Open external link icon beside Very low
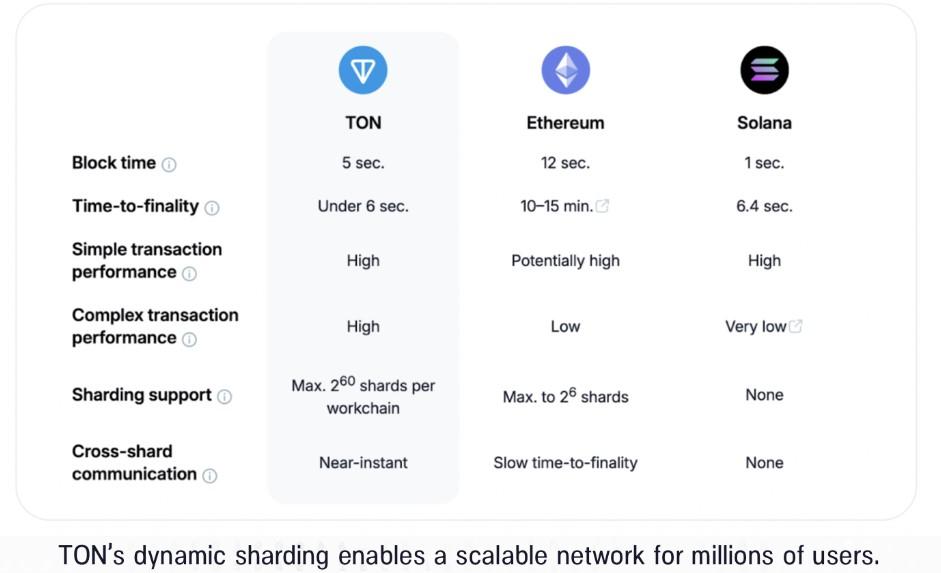Screen dimensions: 941x573 796,326
